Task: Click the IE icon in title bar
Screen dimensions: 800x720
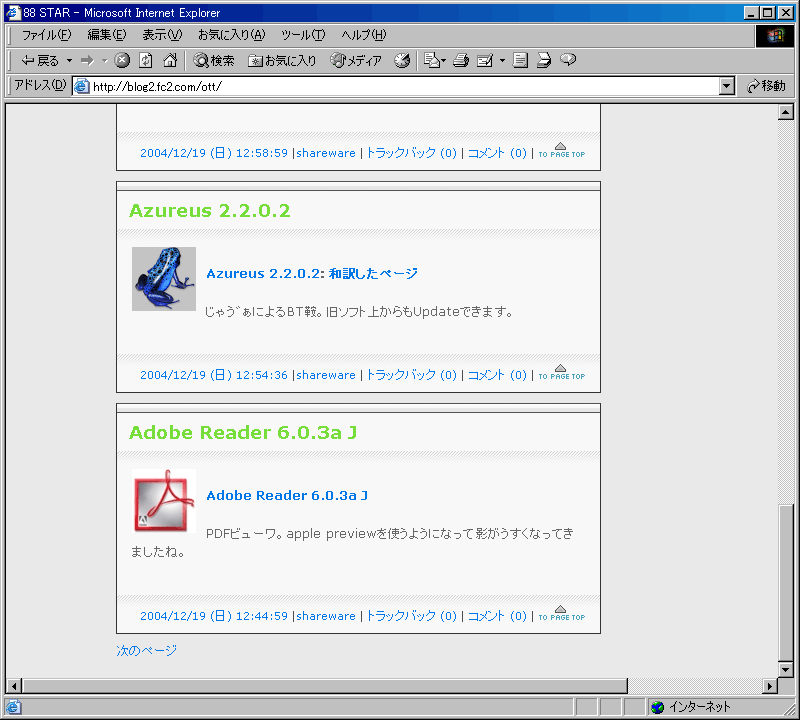Action: 12,13
